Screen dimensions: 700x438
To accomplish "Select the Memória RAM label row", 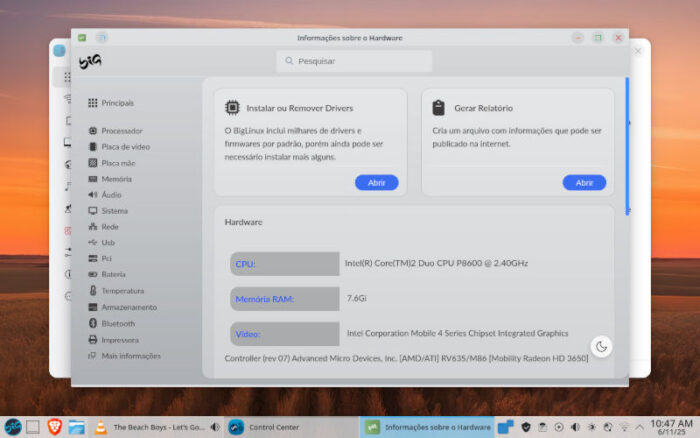I will (285, 299).
